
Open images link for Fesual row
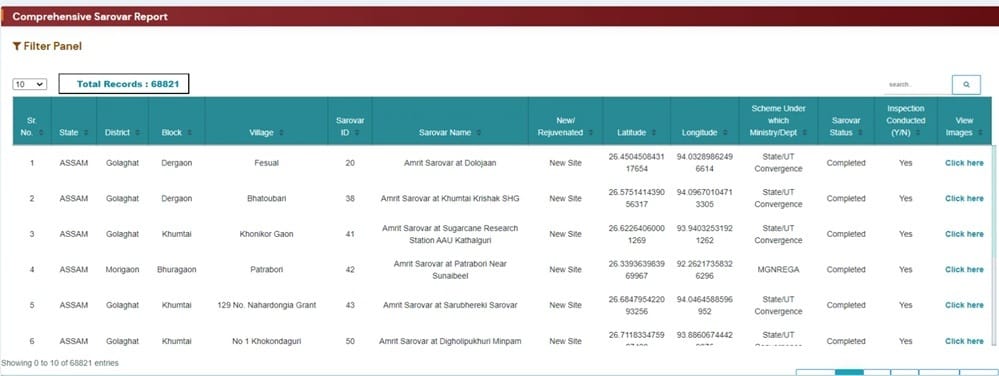964,163
